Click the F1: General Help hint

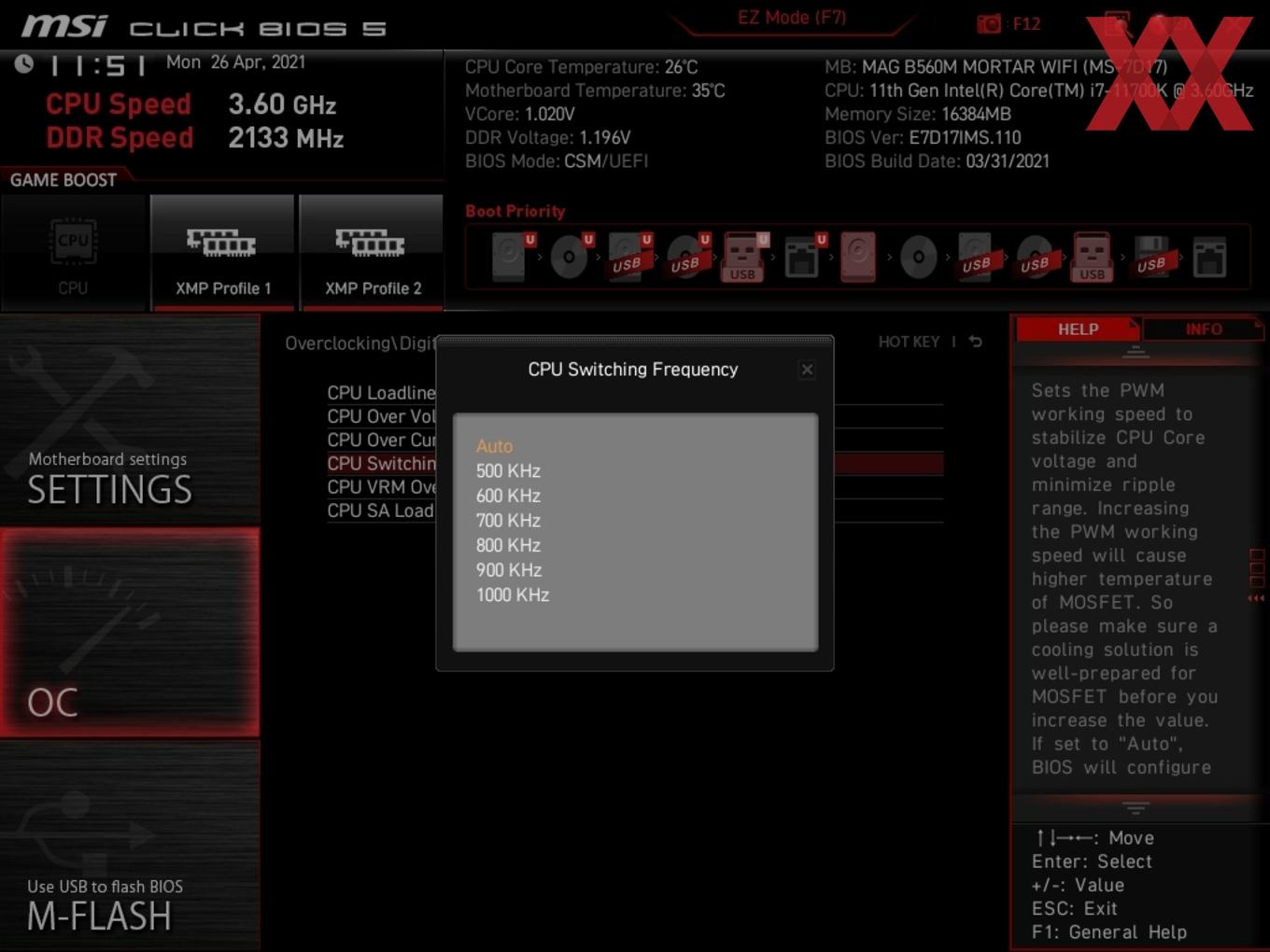tap(1108, 931)
